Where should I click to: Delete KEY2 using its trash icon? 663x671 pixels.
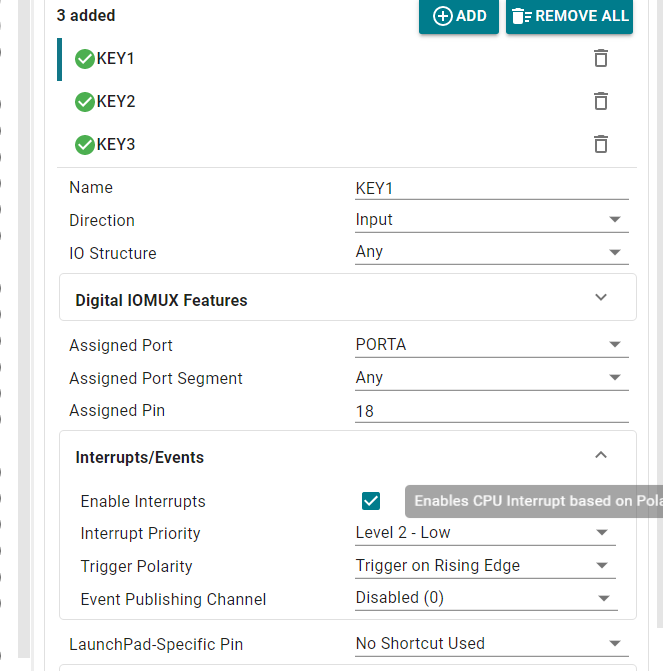point(601,101)
